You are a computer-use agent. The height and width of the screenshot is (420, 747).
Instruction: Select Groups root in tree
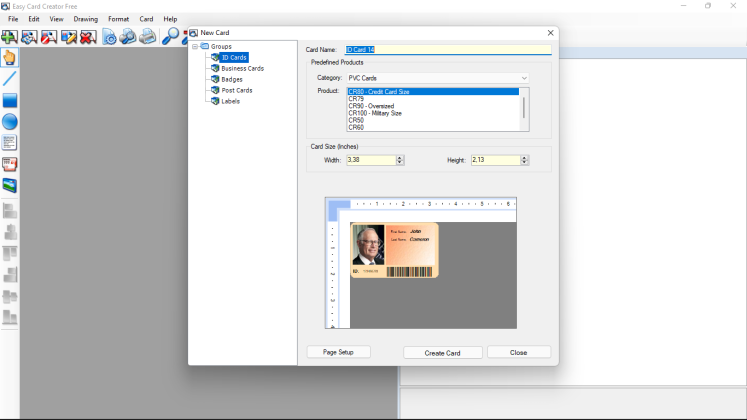[221, 47]
